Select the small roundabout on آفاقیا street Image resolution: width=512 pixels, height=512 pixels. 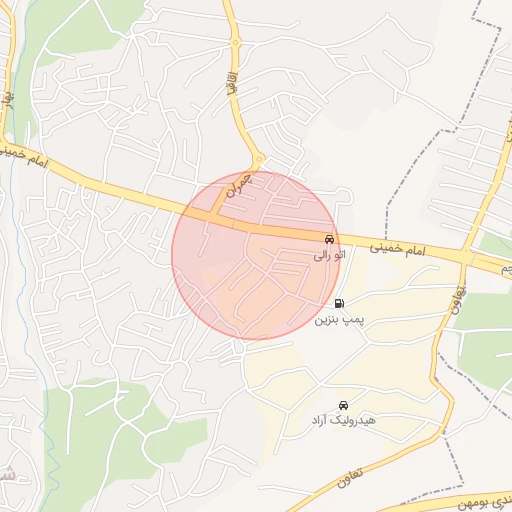[x=236, y=42]
